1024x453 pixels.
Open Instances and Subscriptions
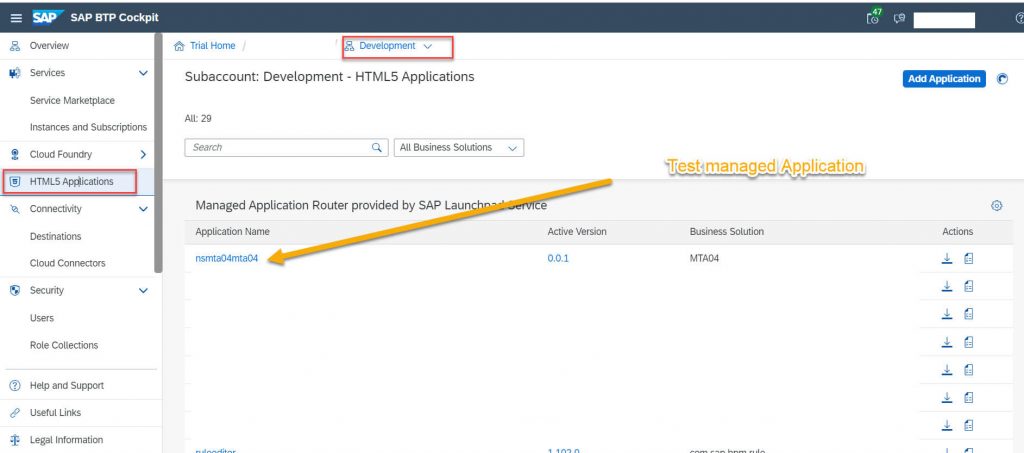[x=88, y=127]
